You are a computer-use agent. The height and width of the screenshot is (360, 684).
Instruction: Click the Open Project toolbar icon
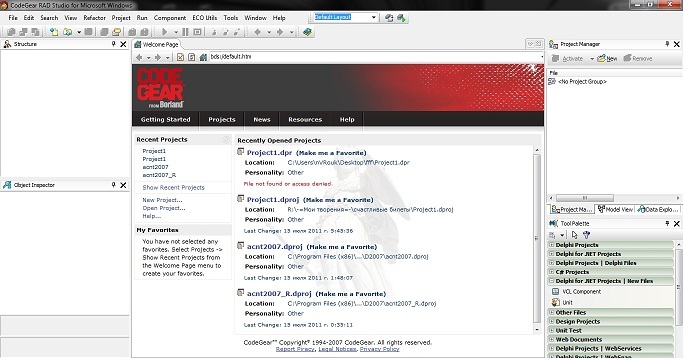[116, 32]
